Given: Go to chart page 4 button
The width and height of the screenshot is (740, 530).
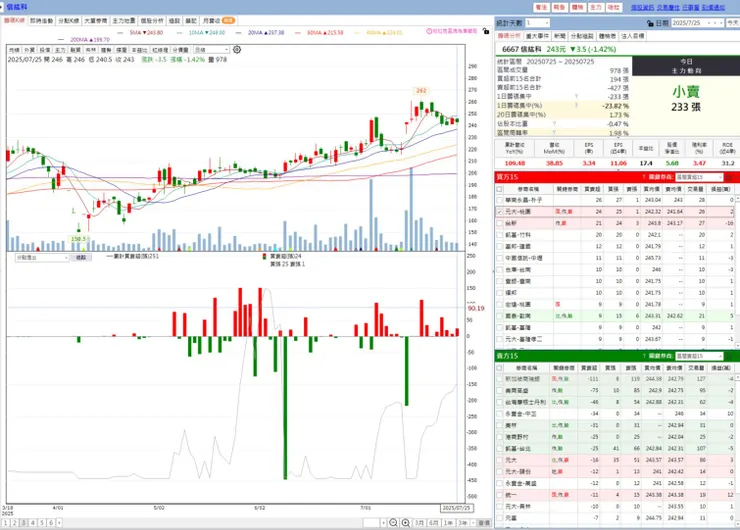Looking at the screenshot, I should (x=33, y=522).
